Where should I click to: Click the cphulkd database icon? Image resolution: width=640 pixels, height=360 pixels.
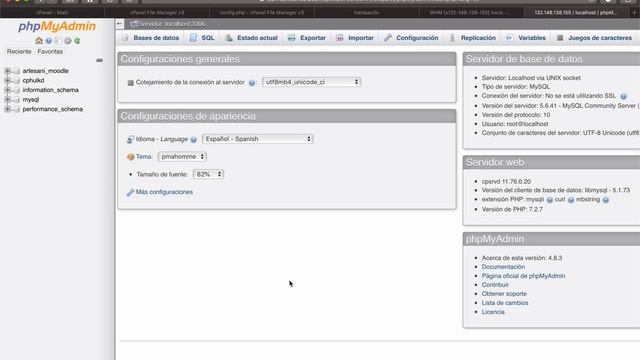(x=17, y=80)
